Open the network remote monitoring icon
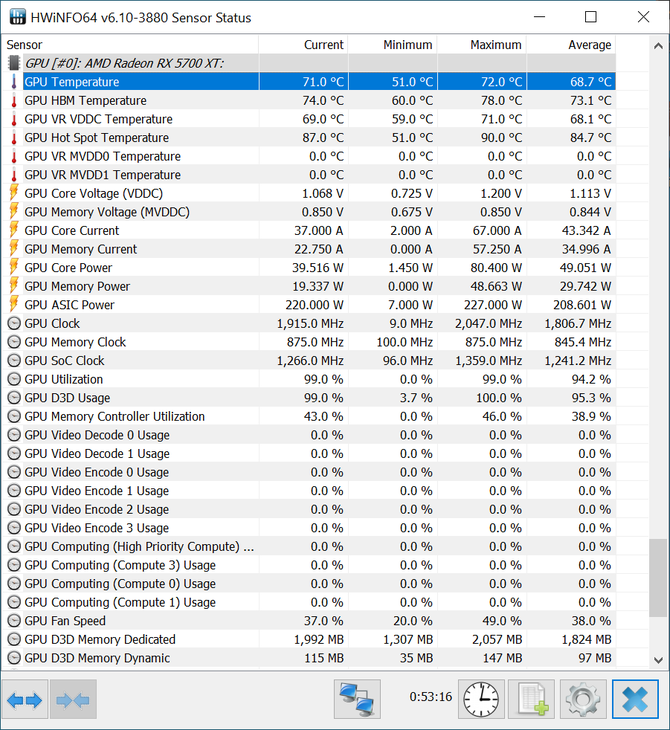This screenshot has height=730, width=670. click(357, 699)
